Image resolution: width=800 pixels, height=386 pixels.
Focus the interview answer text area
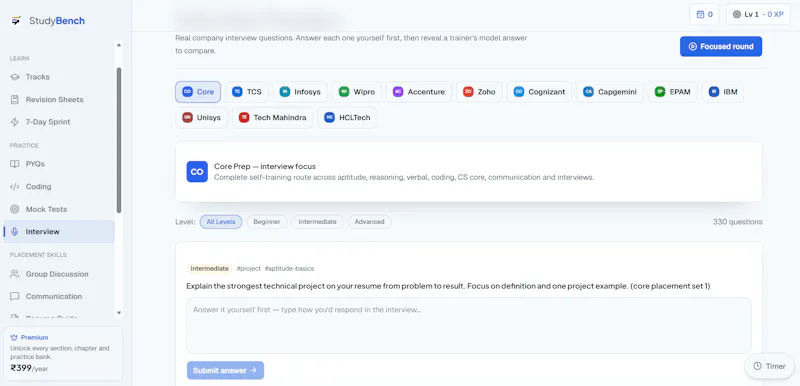tap(468, 326)
